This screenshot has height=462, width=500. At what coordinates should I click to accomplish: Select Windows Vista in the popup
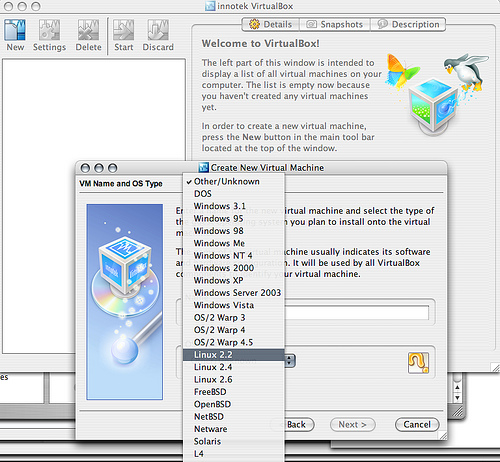(x=234, y=305)
